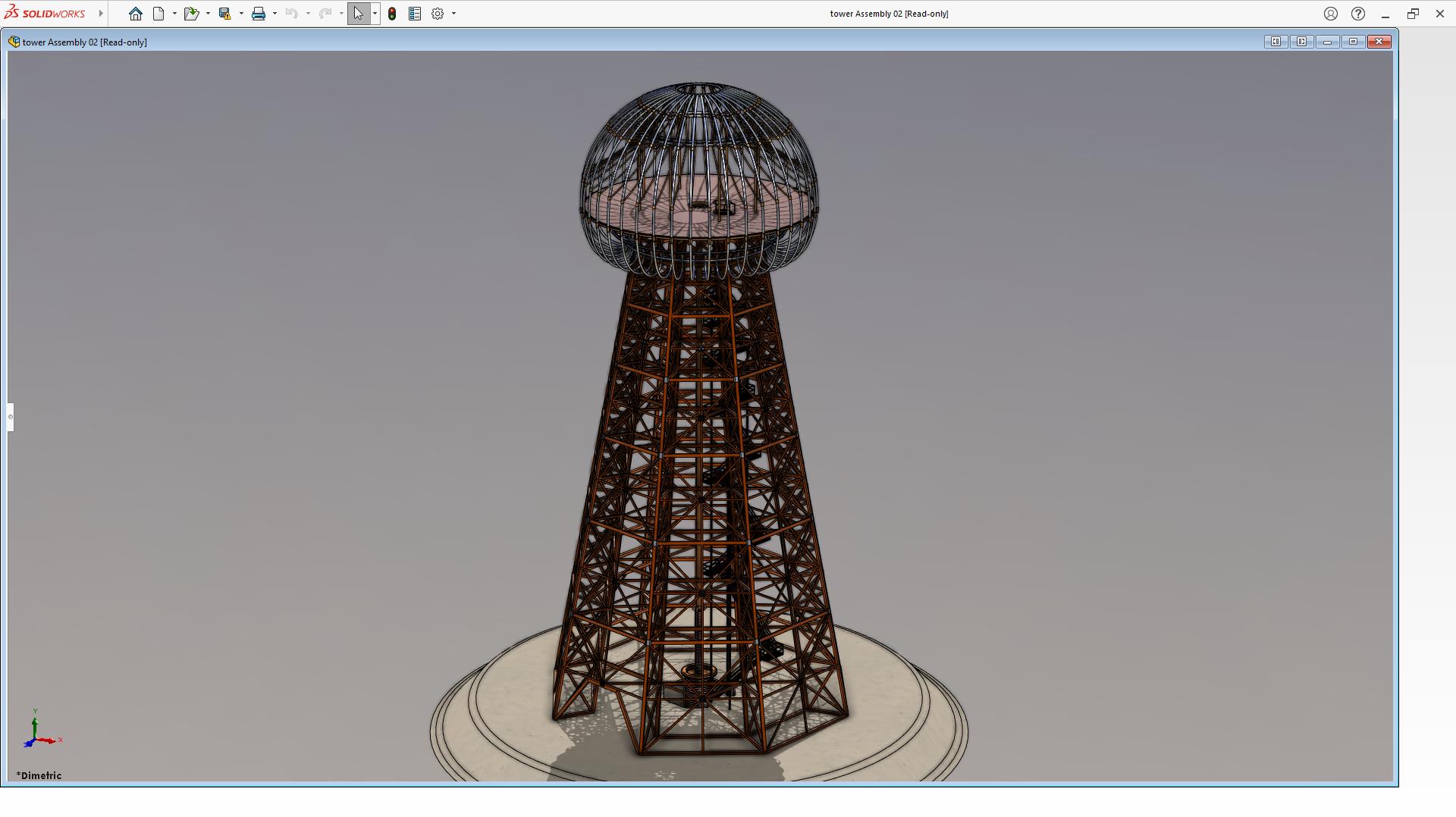Open the Options gear dropdown arrow

point(454,14)
